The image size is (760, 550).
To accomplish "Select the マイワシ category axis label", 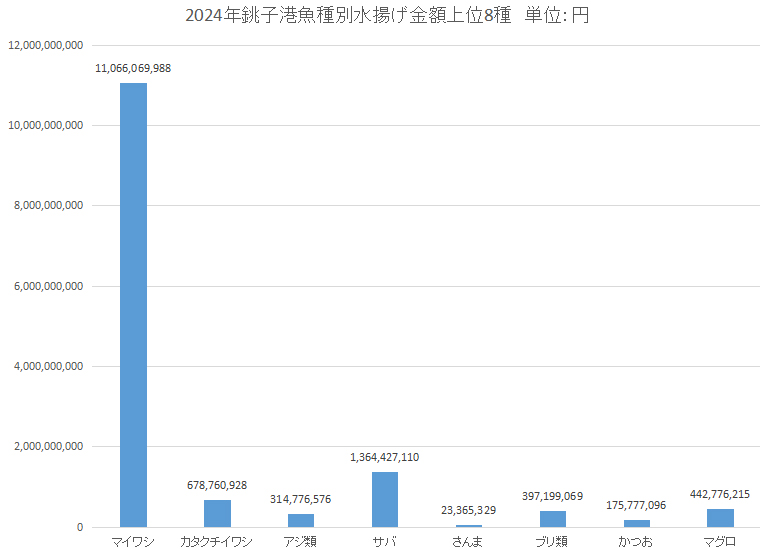I will pos(133,541).
